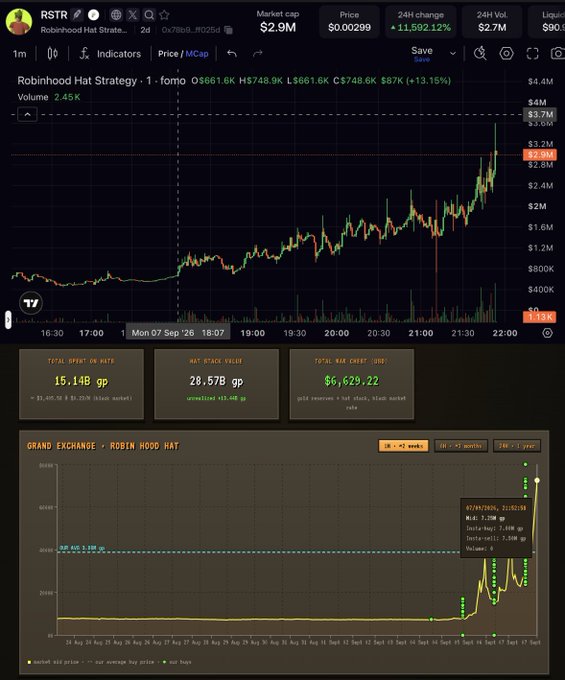Click the Market cap $2.9M stat
The height and width of the screenshot is (680, 565).
(278, 22)
